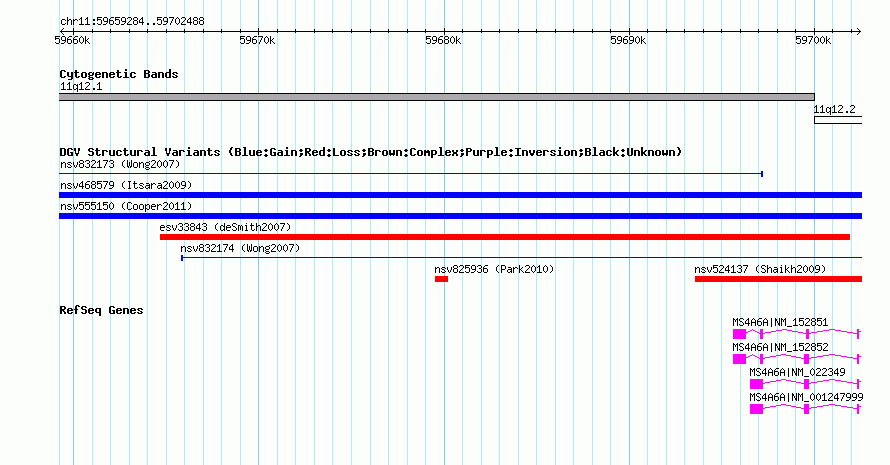Click the thick blue nsv468579 gain bar
The width and height of the screenshot is (890, 465).
[x=460, y=195]
